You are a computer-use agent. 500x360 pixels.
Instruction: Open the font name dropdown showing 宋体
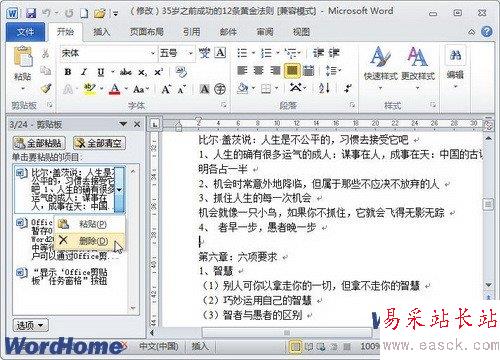point(153,53)
